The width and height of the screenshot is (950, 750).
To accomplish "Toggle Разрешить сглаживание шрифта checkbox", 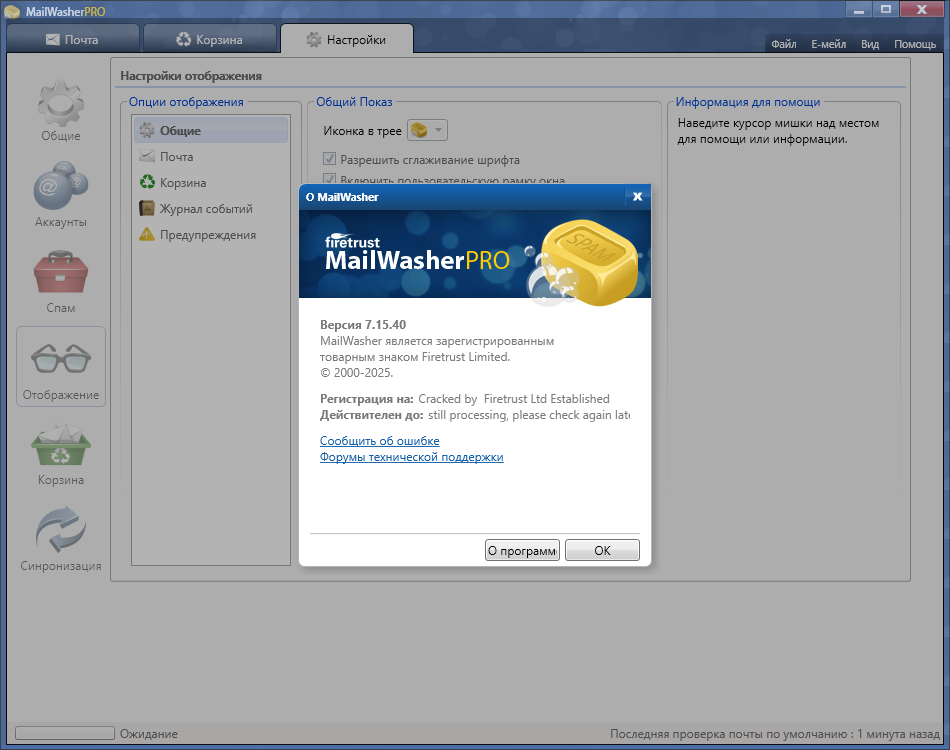I will coord(330,159).
